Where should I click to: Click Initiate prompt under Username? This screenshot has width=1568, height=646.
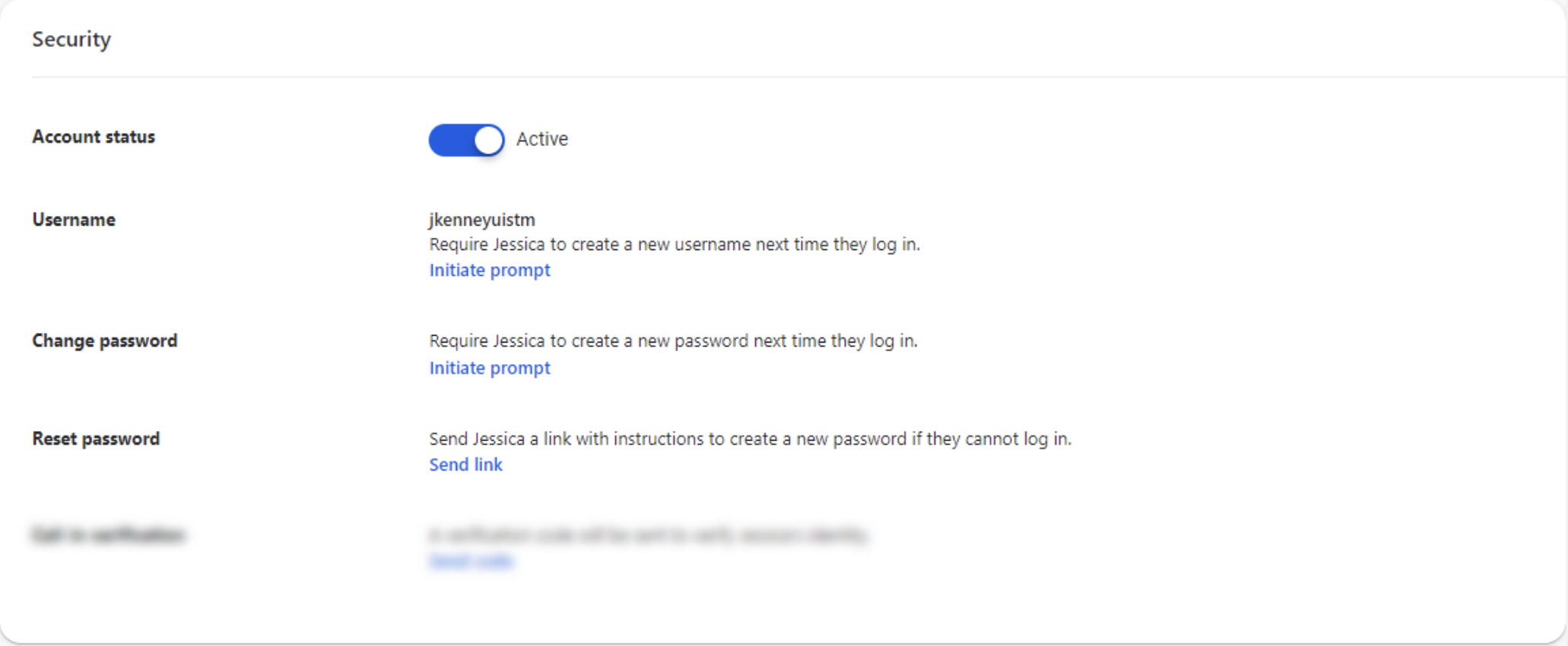pos(489,271)
